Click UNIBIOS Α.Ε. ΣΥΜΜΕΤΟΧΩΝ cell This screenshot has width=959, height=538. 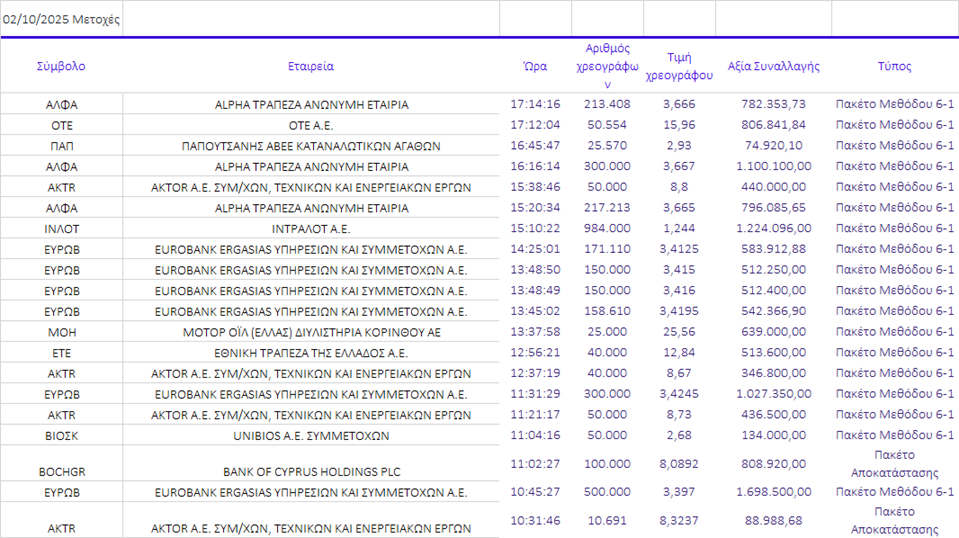click(311, 436)
